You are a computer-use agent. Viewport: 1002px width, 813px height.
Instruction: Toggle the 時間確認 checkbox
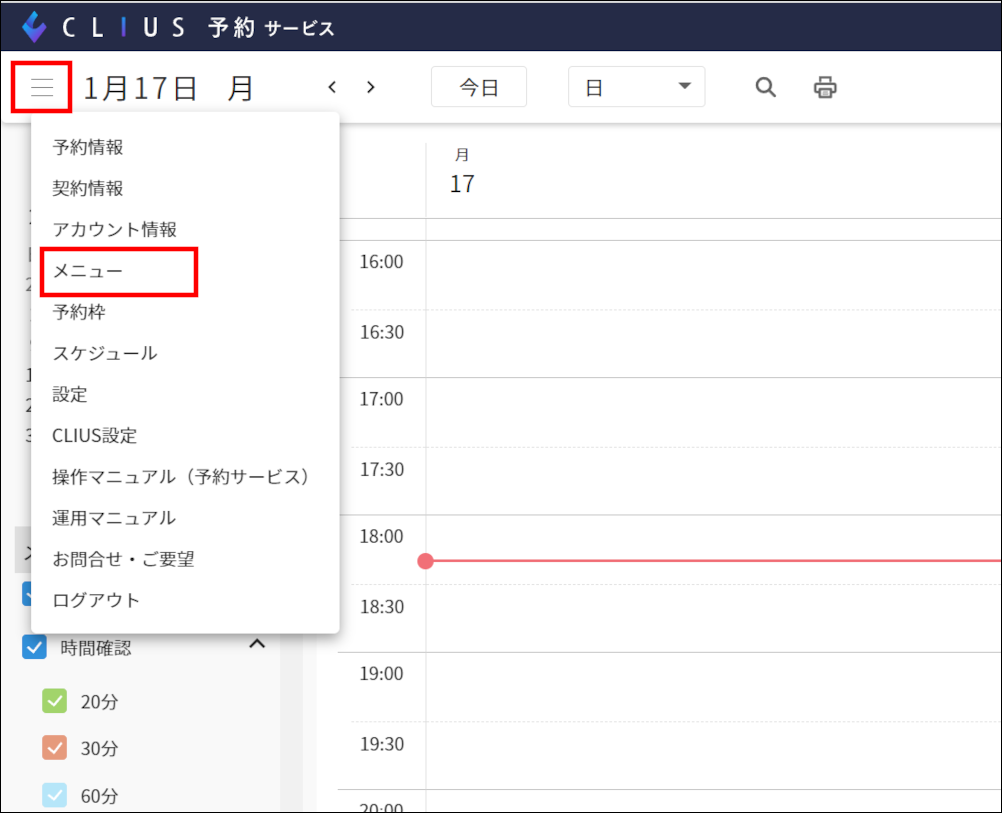click(x=33, y=647)
